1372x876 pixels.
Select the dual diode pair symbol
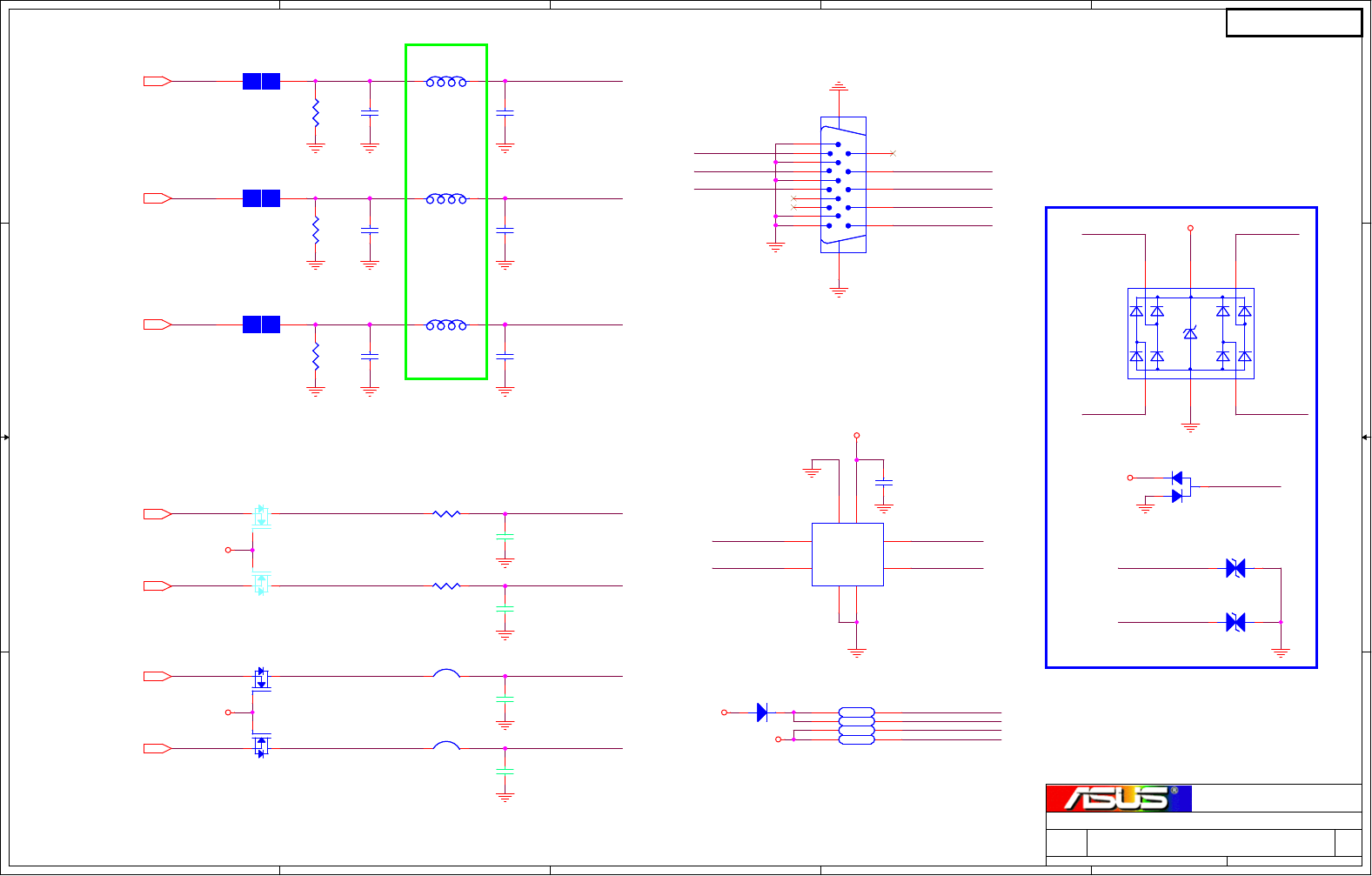1177,487
